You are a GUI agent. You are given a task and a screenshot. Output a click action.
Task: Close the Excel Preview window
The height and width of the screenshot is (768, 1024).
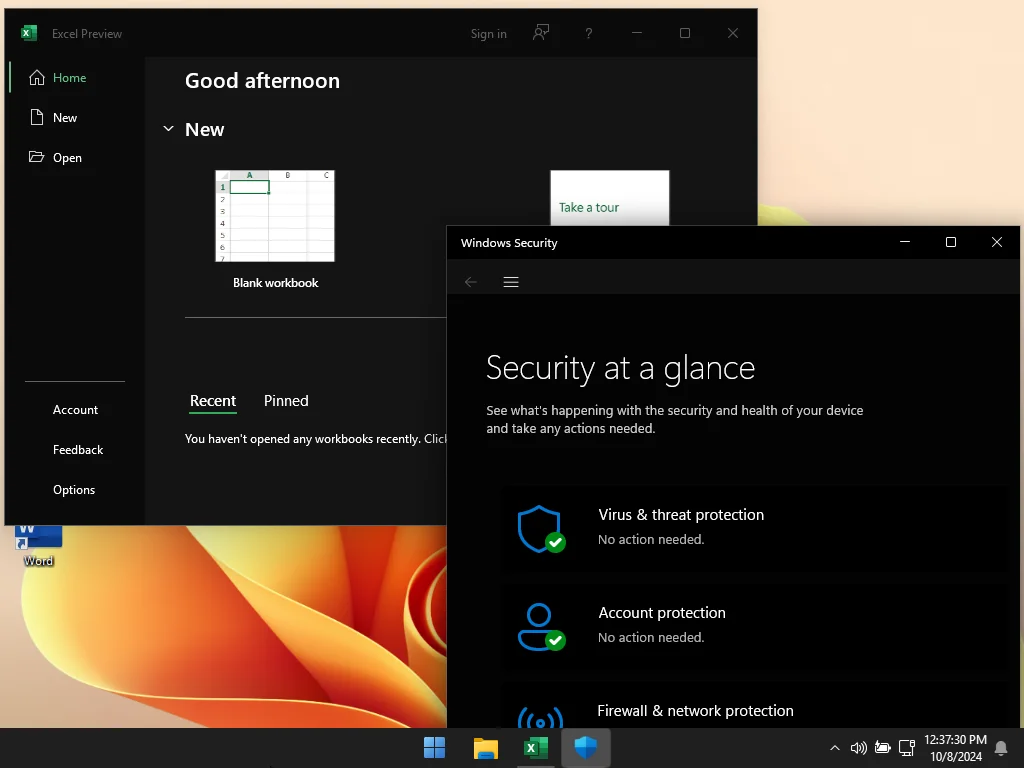pyautogui.click(x=733, y=33)
